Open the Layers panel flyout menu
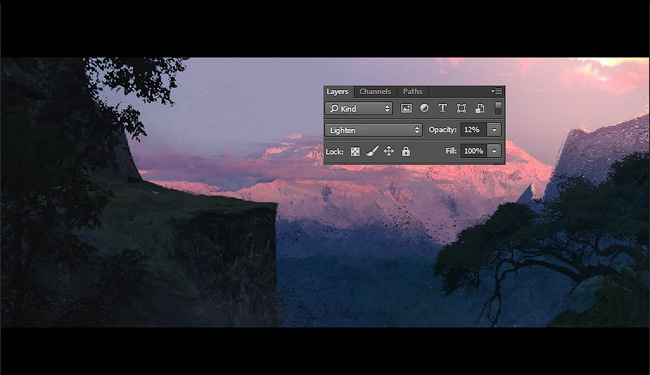The height and width of the screenshot is (375, 650). [496, 91]
